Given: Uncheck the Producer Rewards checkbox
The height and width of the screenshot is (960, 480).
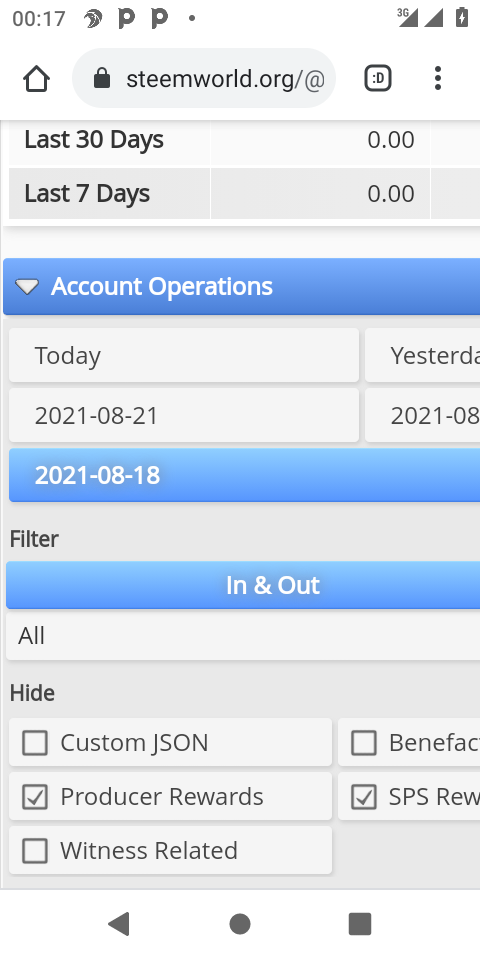Looking at the screenshot, I should [x=35, y=797].
